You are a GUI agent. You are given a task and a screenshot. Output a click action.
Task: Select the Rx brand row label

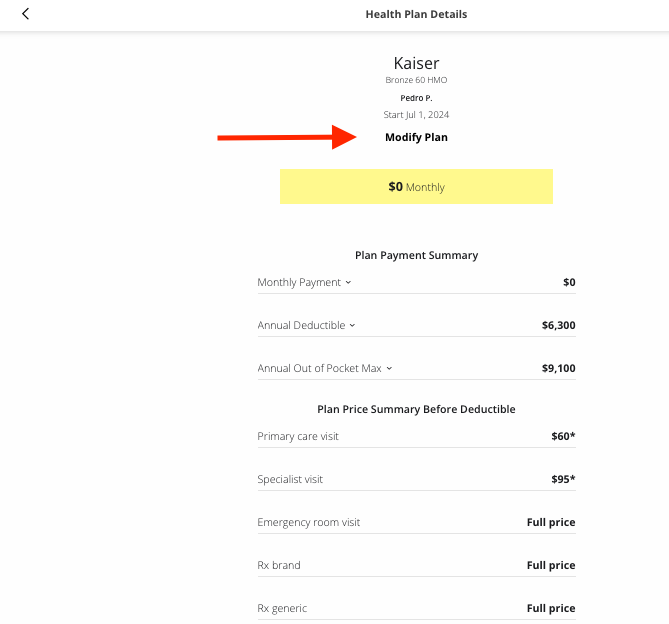point(279,565)
